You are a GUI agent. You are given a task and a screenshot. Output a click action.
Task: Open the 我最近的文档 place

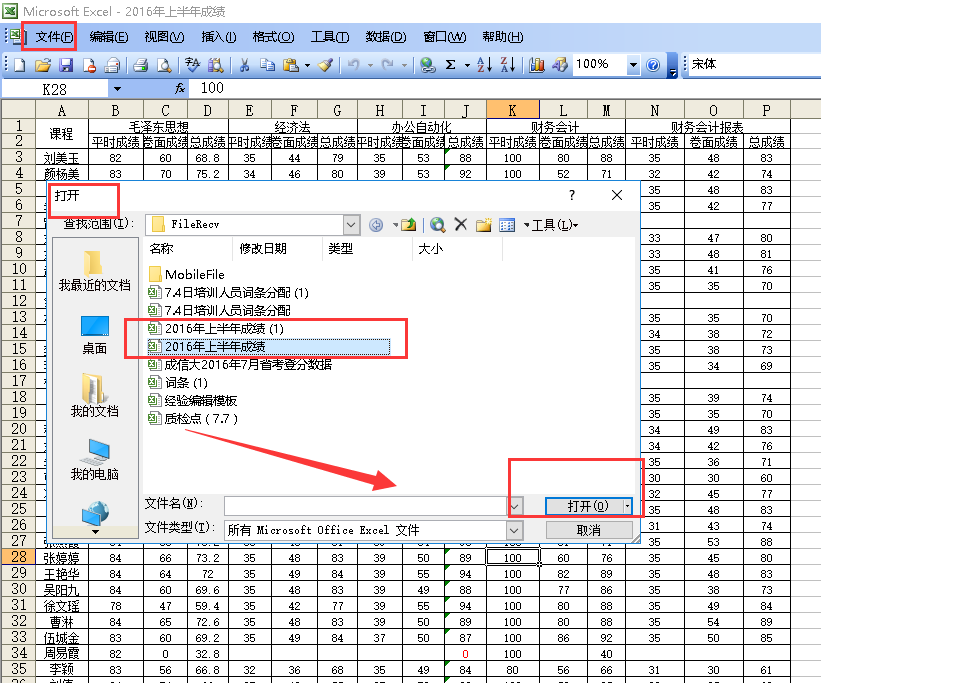(94, 271)
